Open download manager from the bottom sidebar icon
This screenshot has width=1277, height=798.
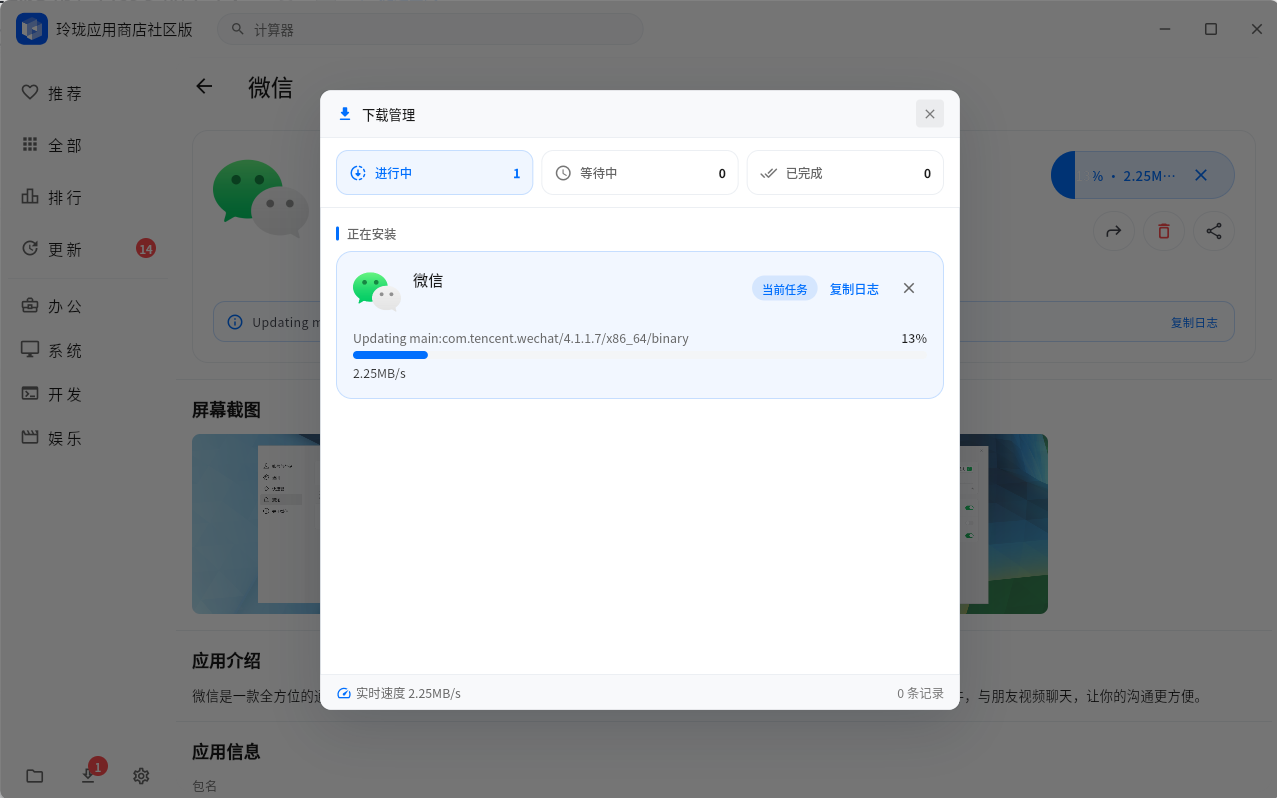tap(88, 775)
